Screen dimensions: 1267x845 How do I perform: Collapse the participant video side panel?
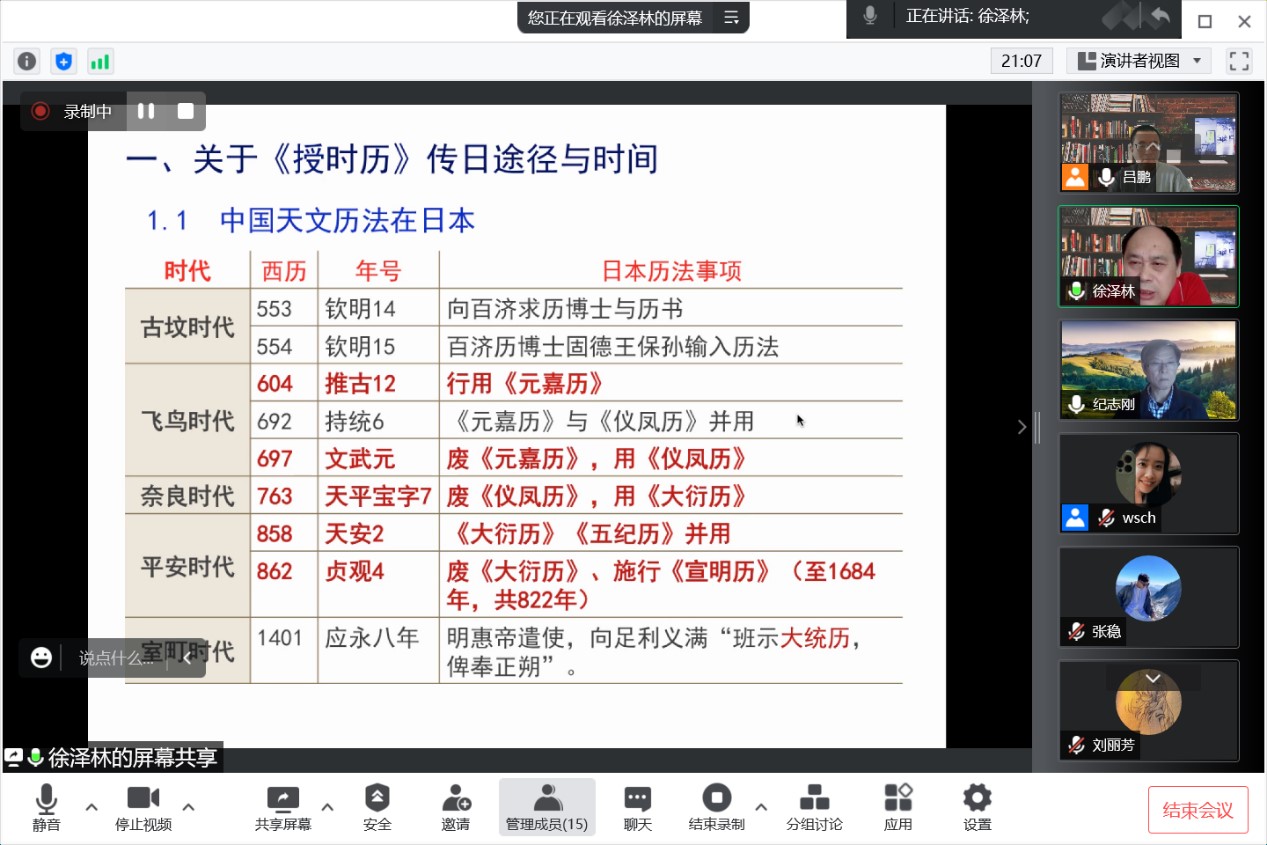[1022, 427]
